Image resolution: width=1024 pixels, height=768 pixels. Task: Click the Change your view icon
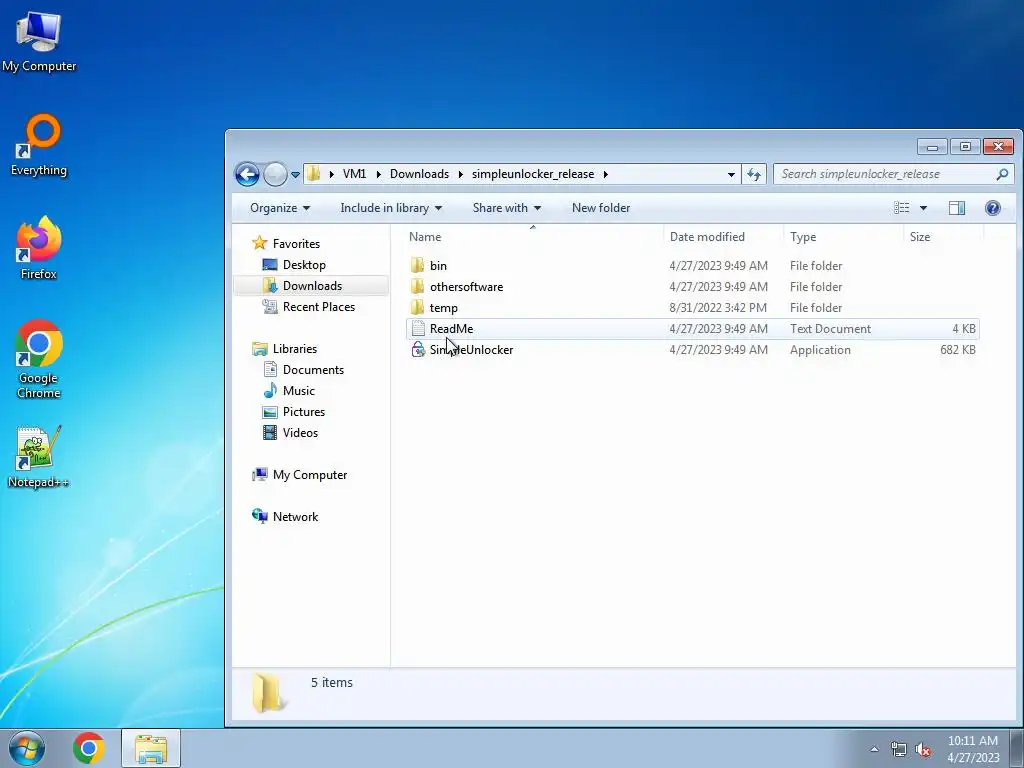(902, 208)
